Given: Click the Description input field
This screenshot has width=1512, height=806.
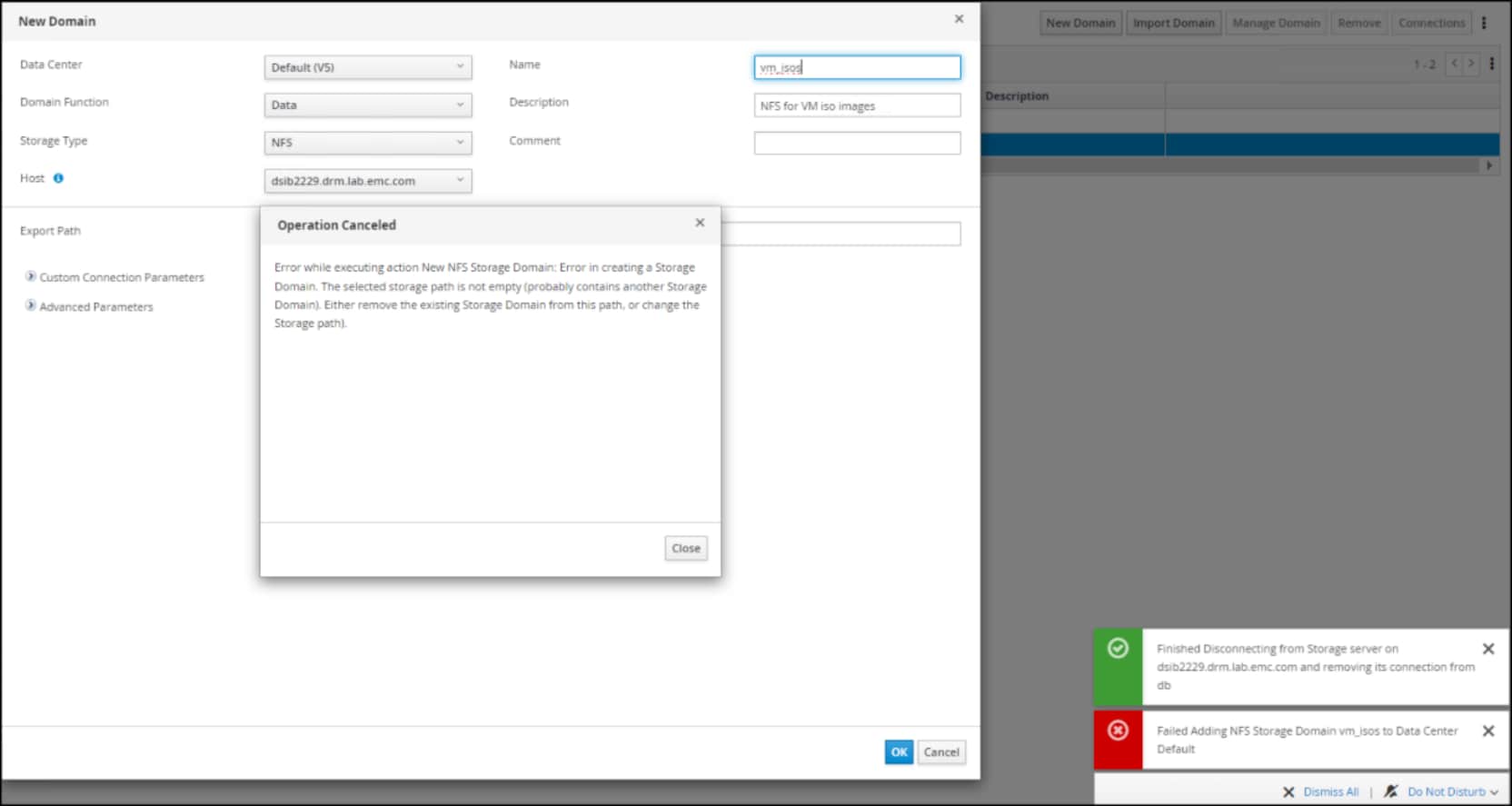Looking at the screenshot, I should 857,105.
